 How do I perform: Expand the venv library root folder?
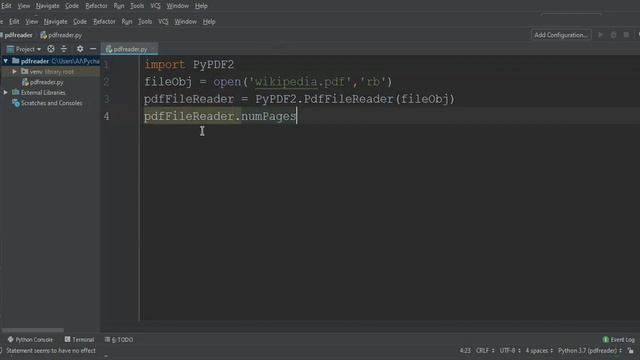tap(15, 71)
